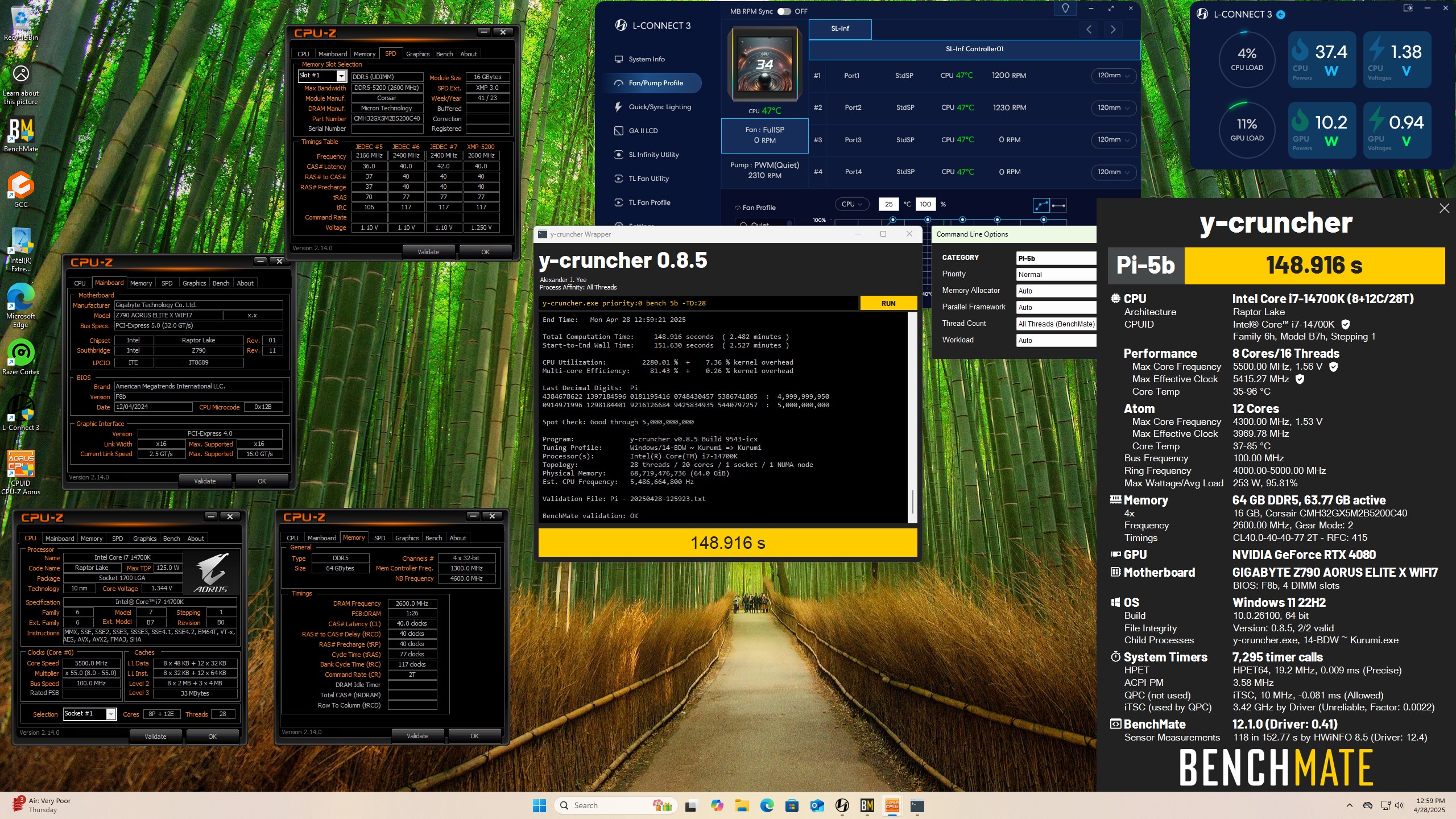Open the Recycle Bin desktop icon
Image resolution: width=1456 pixels, height=819 pixels.
click(20, 23)
